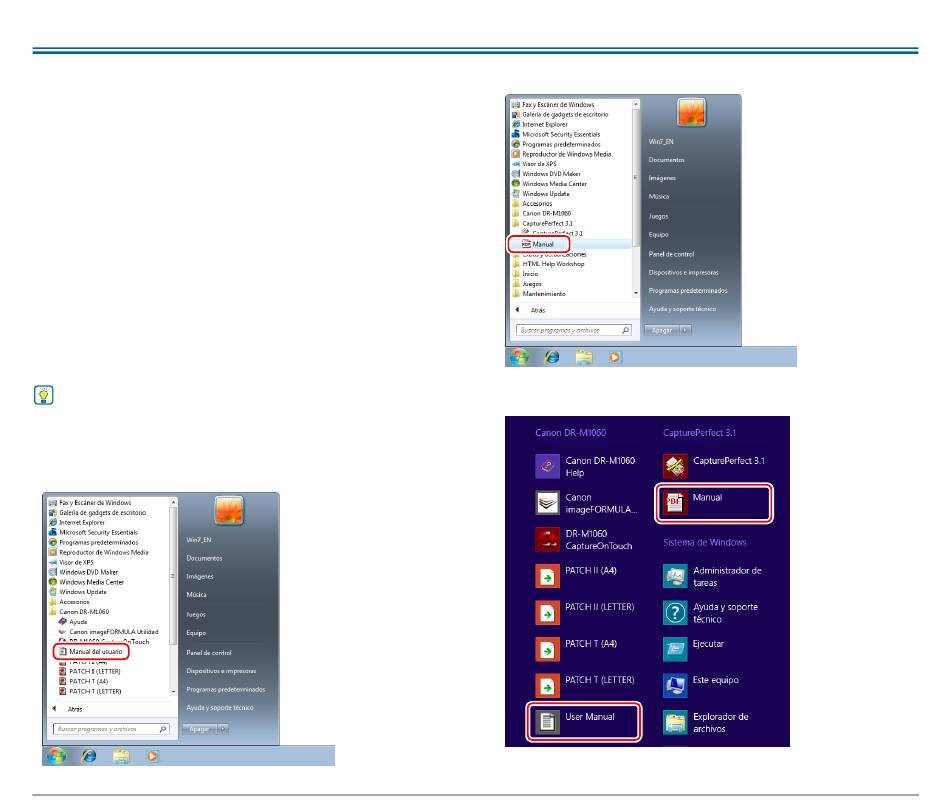The image size is (950, 803).
Task: Expand the CapturePerfect 3.1 folder in start menu
Action: point(543,223)
